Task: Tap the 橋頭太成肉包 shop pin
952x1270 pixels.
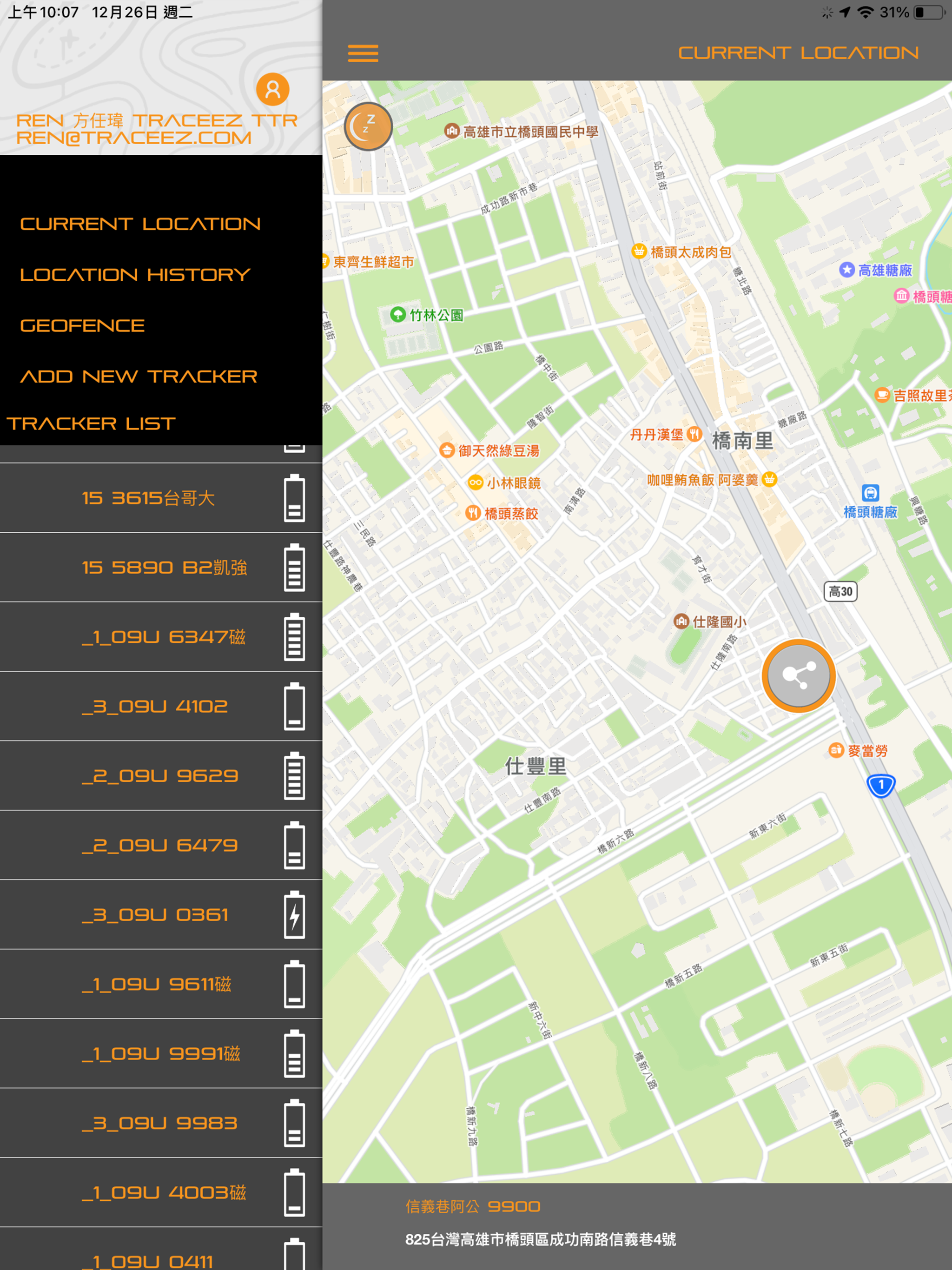Action: (x=639, y=251)
